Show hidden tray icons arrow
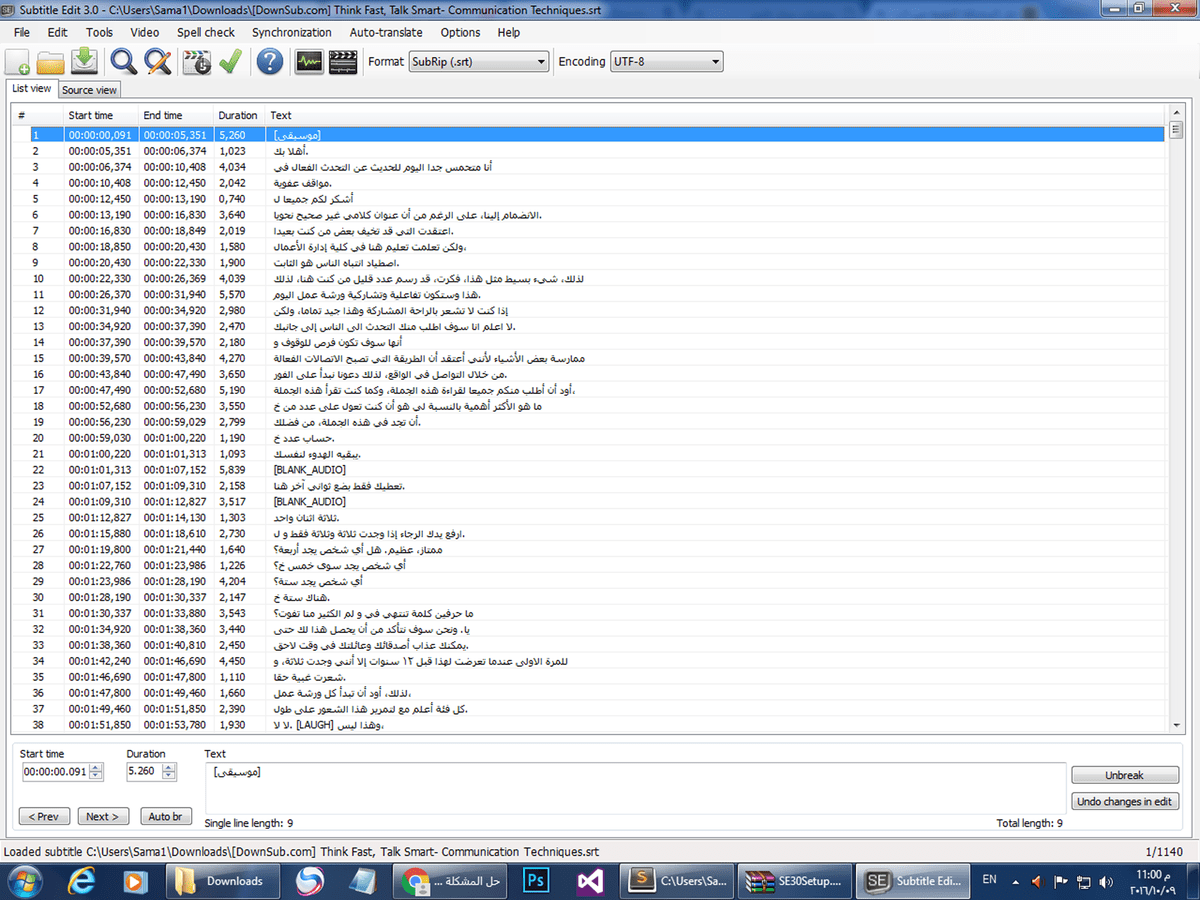The width and height of the screenshot is (1200, 900). pos(1016,882)
